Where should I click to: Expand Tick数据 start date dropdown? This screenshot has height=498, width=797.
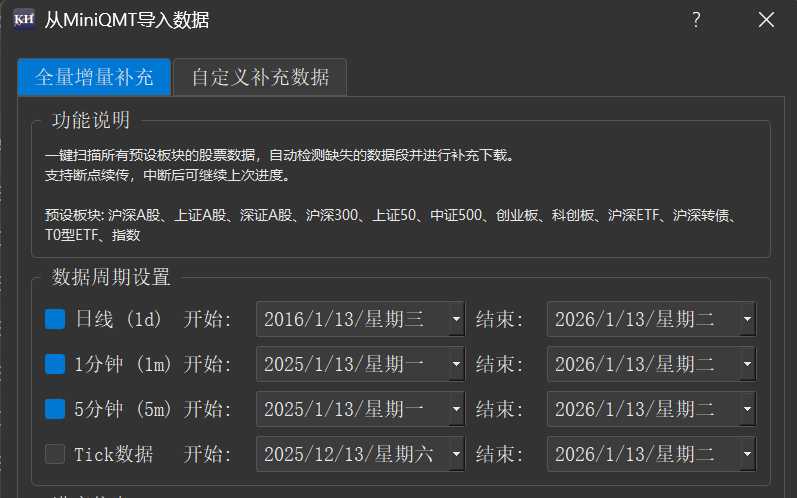[x=456, y=454]
